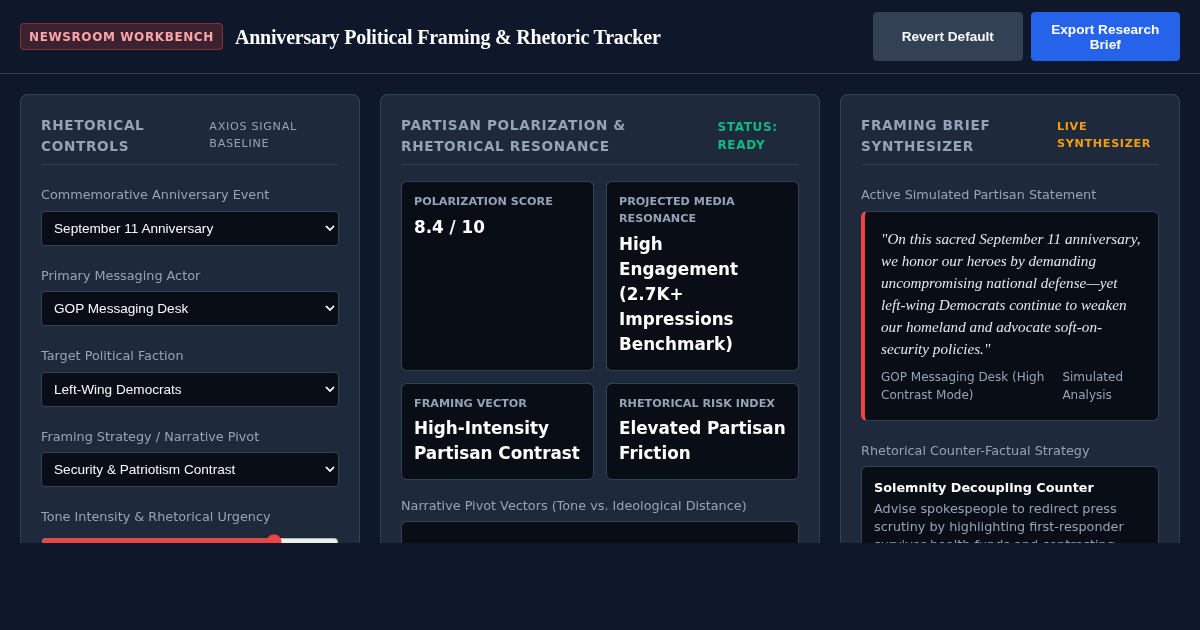Click the 'Framing Brief Synthesizer' heading
The height and width of the screenshot is (630, 1200).
[925, 135]
